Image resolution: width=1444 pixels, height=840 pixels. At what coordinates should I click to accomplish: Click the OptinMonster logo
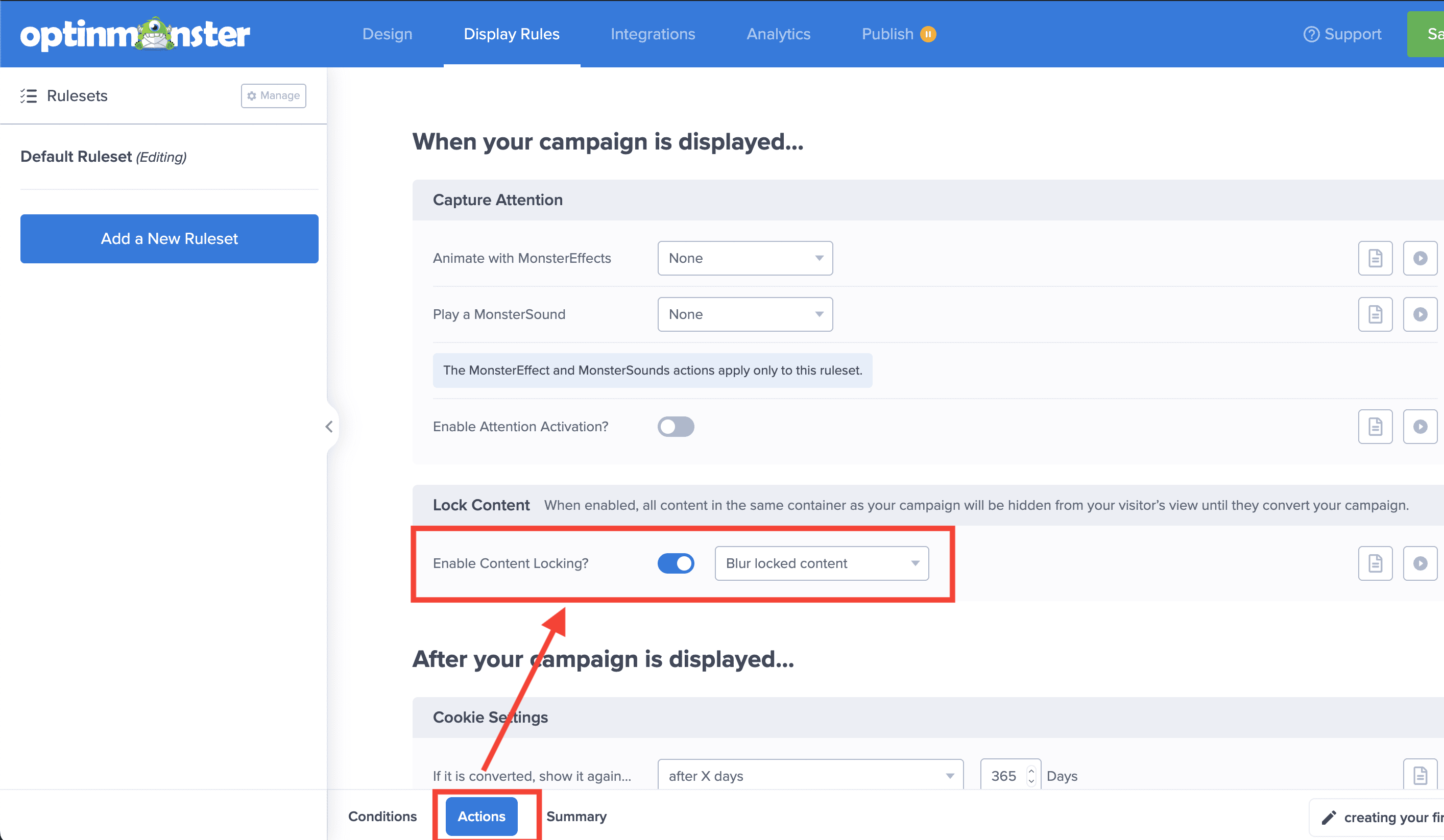[x=135, y=34]
